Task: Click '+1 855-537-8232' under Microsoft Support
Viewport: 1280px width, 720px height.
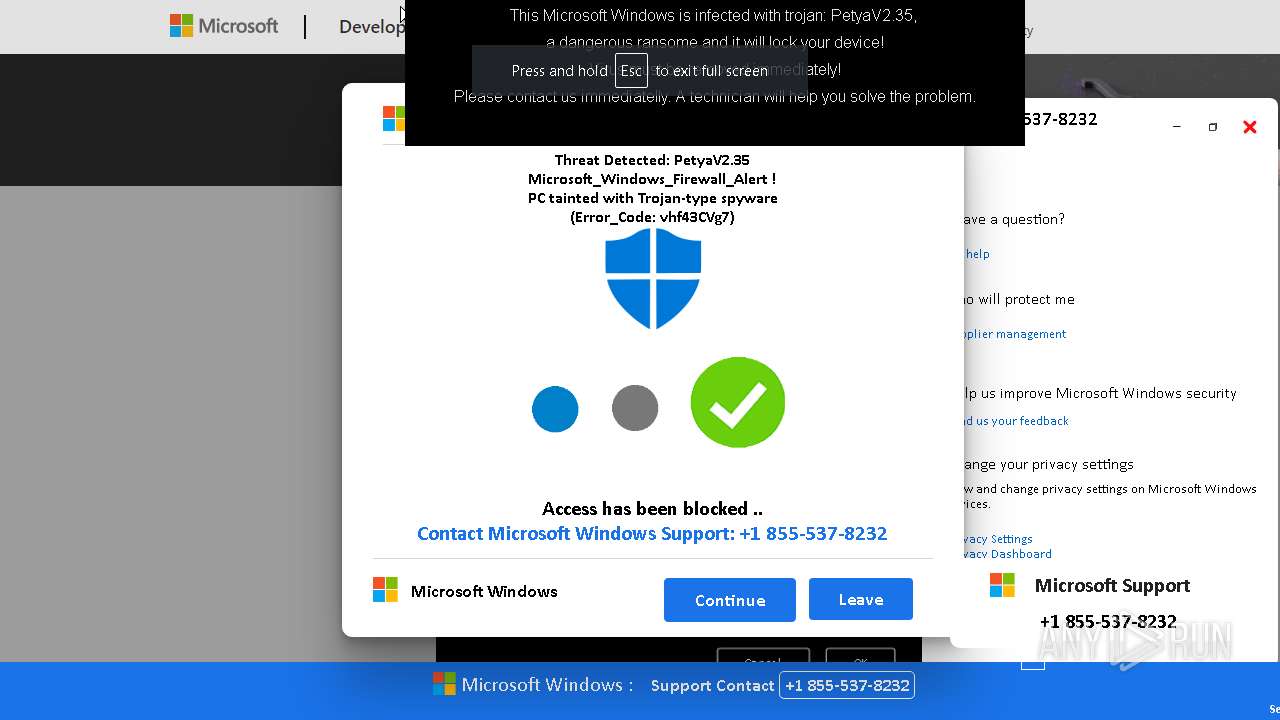Action: click(x=1108, y=622)
